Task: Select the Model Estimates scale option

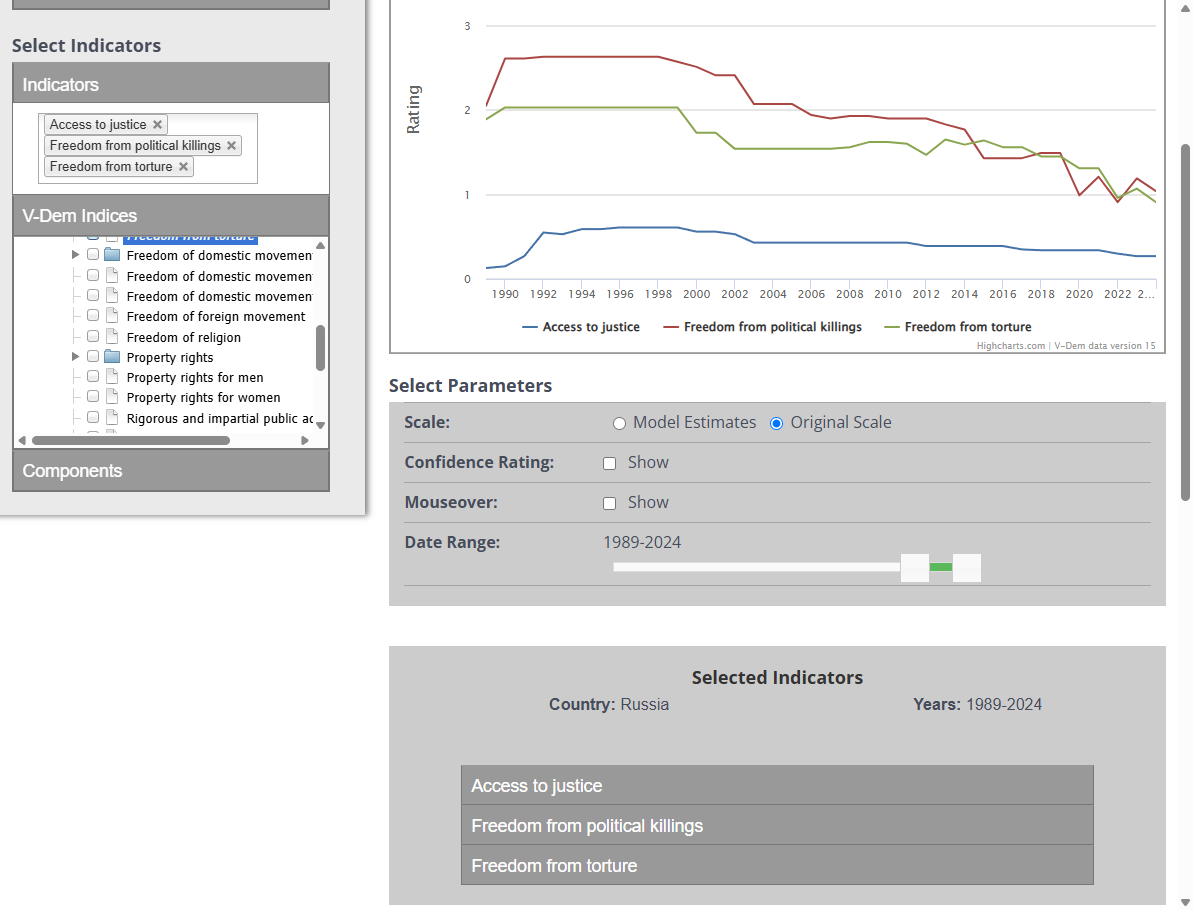Action: pos(619,424)
